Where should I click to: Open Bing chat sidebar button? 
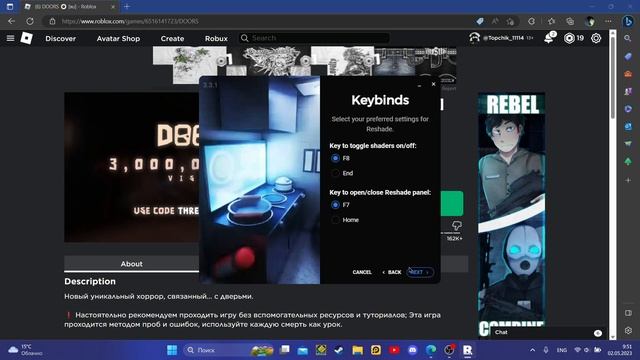pos(628,21)
